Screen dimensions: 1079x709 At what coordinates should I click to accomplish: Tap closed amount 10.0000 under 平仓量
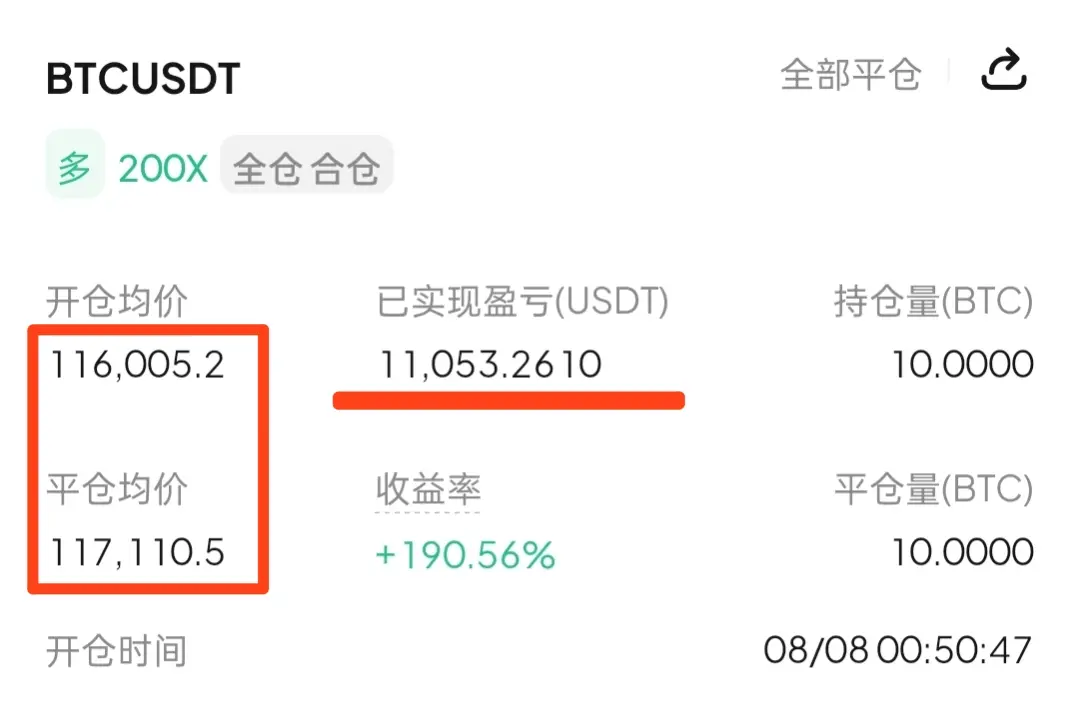962,553
